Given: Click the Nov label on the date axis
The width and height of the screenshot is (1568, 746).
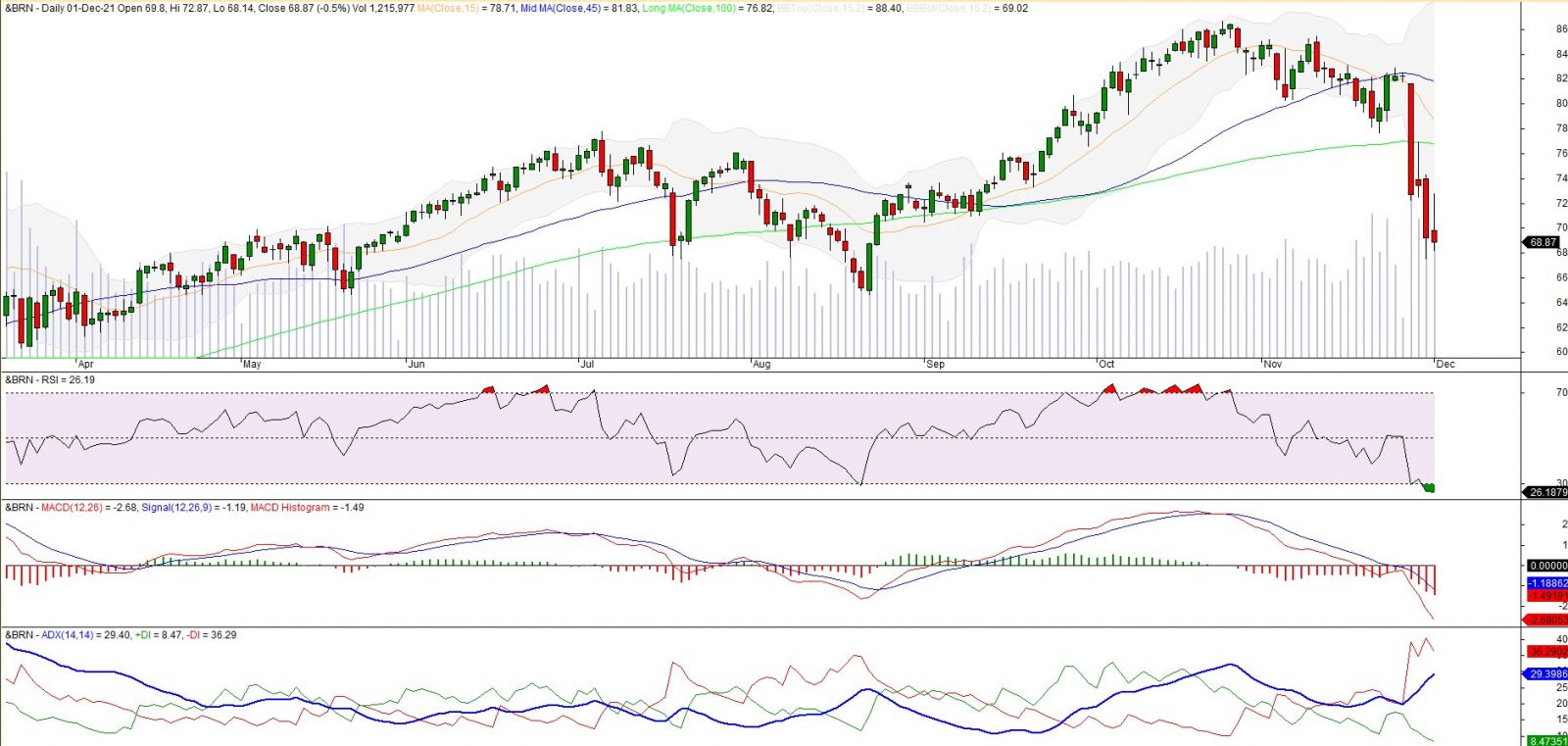Looking at the screenshot, I should (1273, 364).
